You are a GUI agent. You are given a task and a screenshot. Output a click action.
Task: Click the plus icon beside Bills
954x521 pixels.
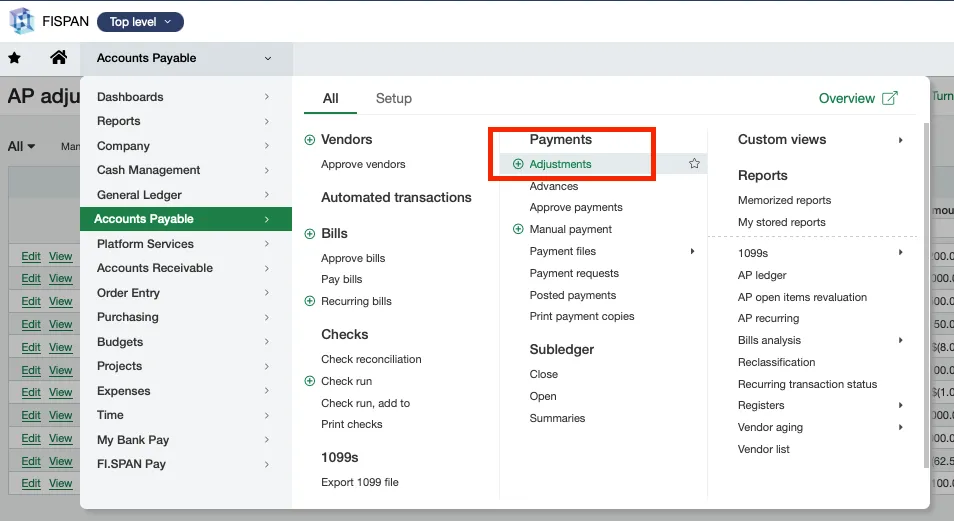click(310, 234)
